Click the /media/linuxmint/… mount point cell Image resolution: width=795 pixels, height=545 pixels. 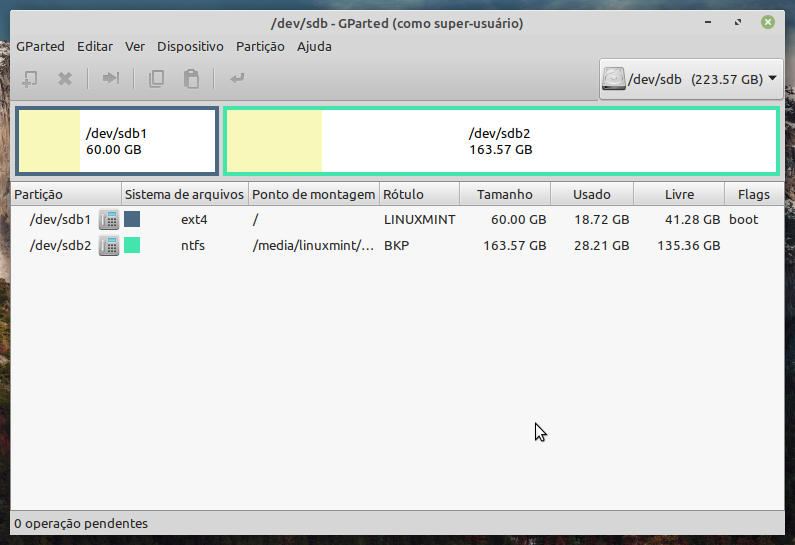pos(313,246)
